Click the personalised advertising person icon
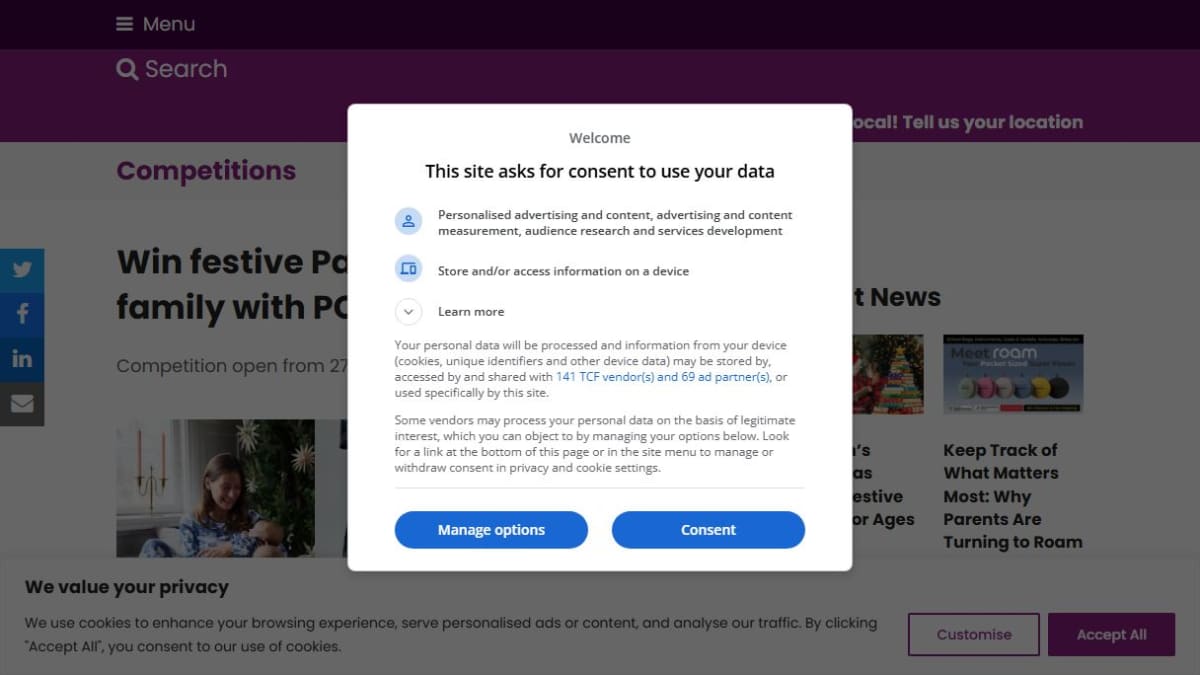This screenshot has height=675, width=1200. coord(408,222)
